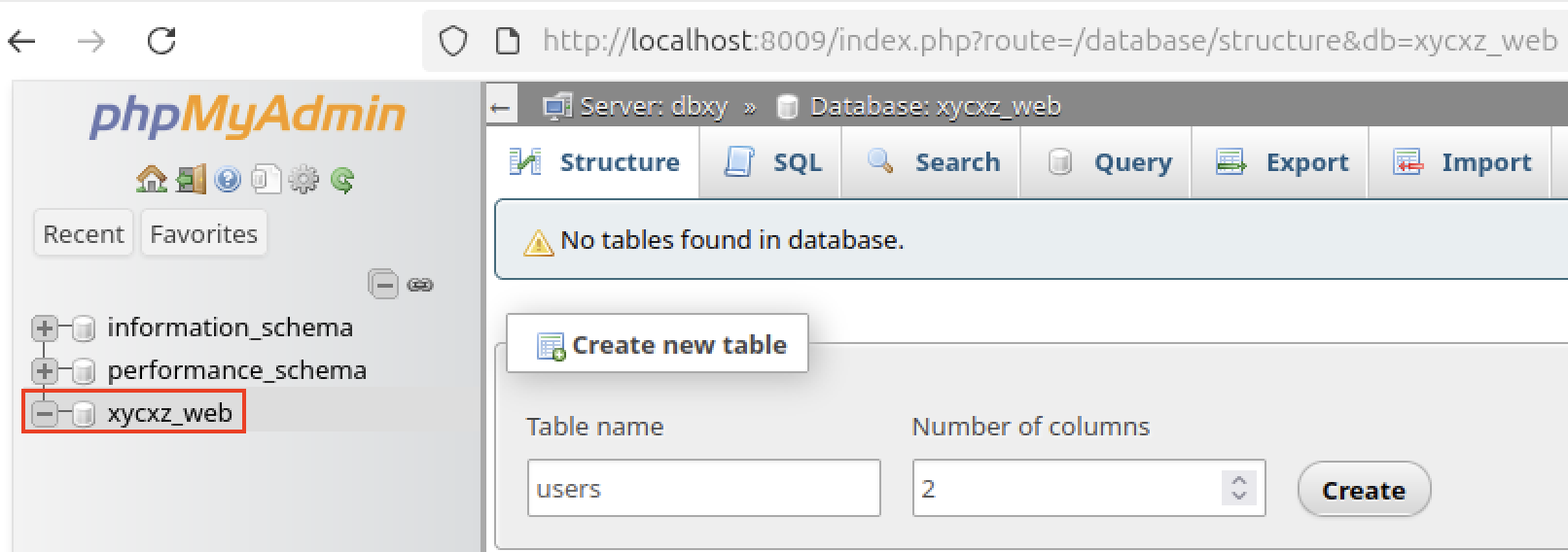Click the server icon in the breadcrumb
1568x552 pixels.
pos(557,106)
